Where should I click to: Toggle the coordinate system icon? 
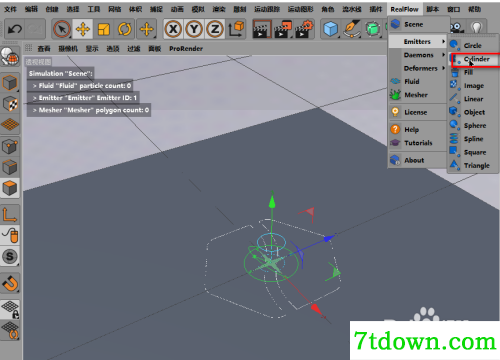click(236, 29)
